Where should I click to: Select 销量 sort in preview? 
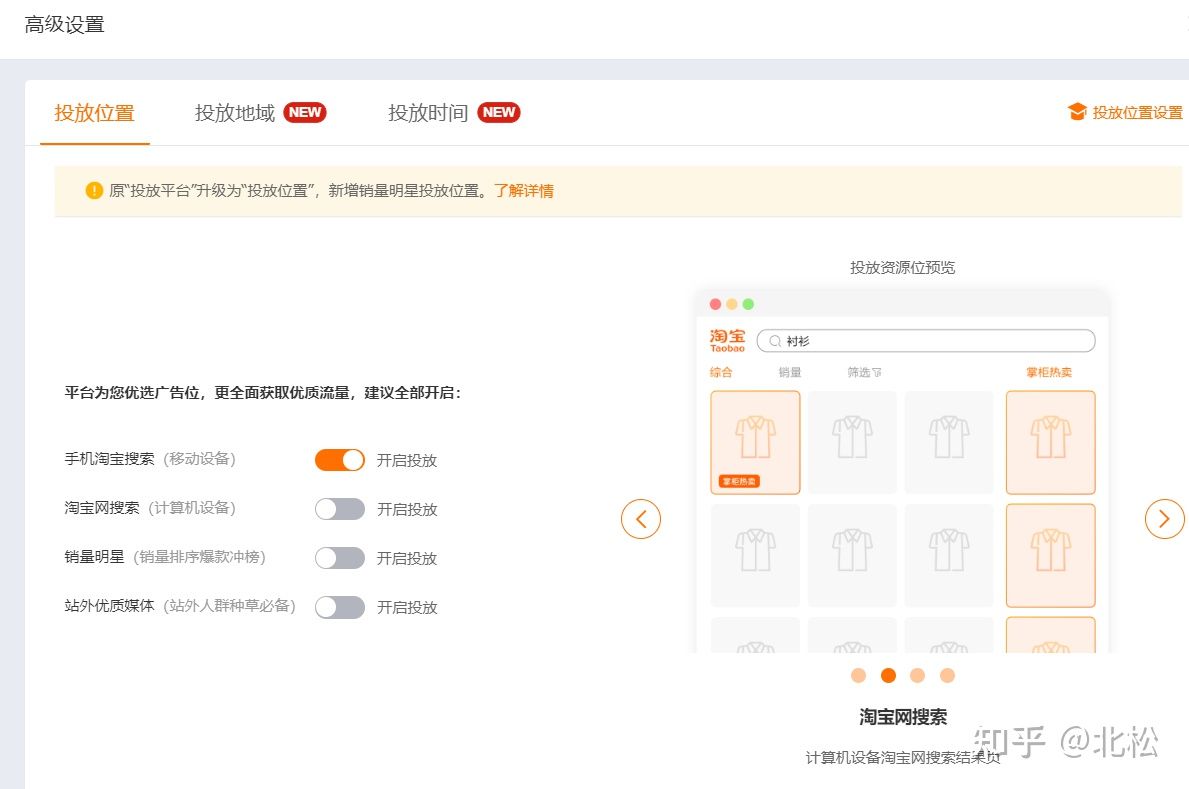pos(789,372)
